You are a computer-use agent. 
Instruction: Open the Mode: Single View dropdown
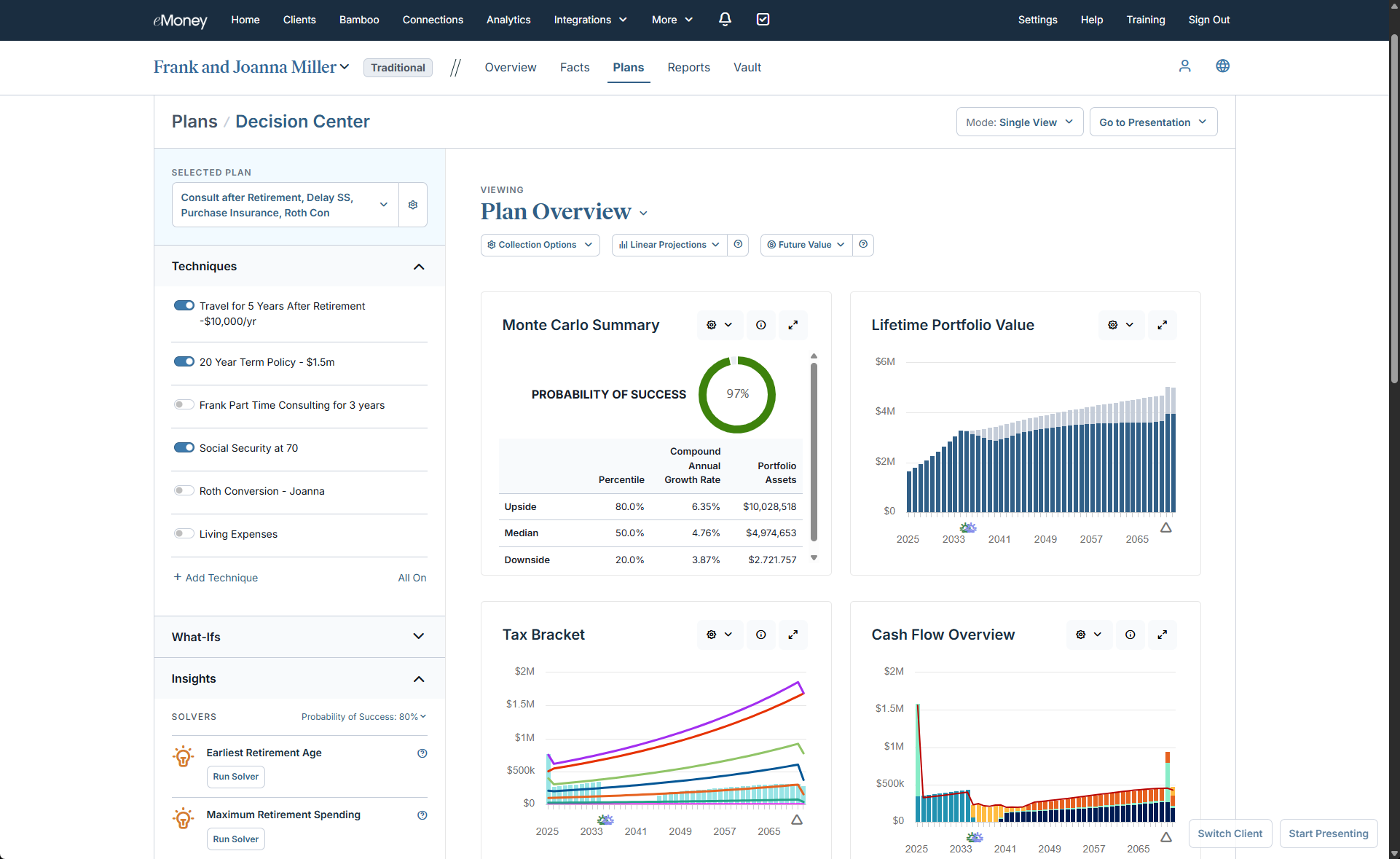(x=1019, y=122)
